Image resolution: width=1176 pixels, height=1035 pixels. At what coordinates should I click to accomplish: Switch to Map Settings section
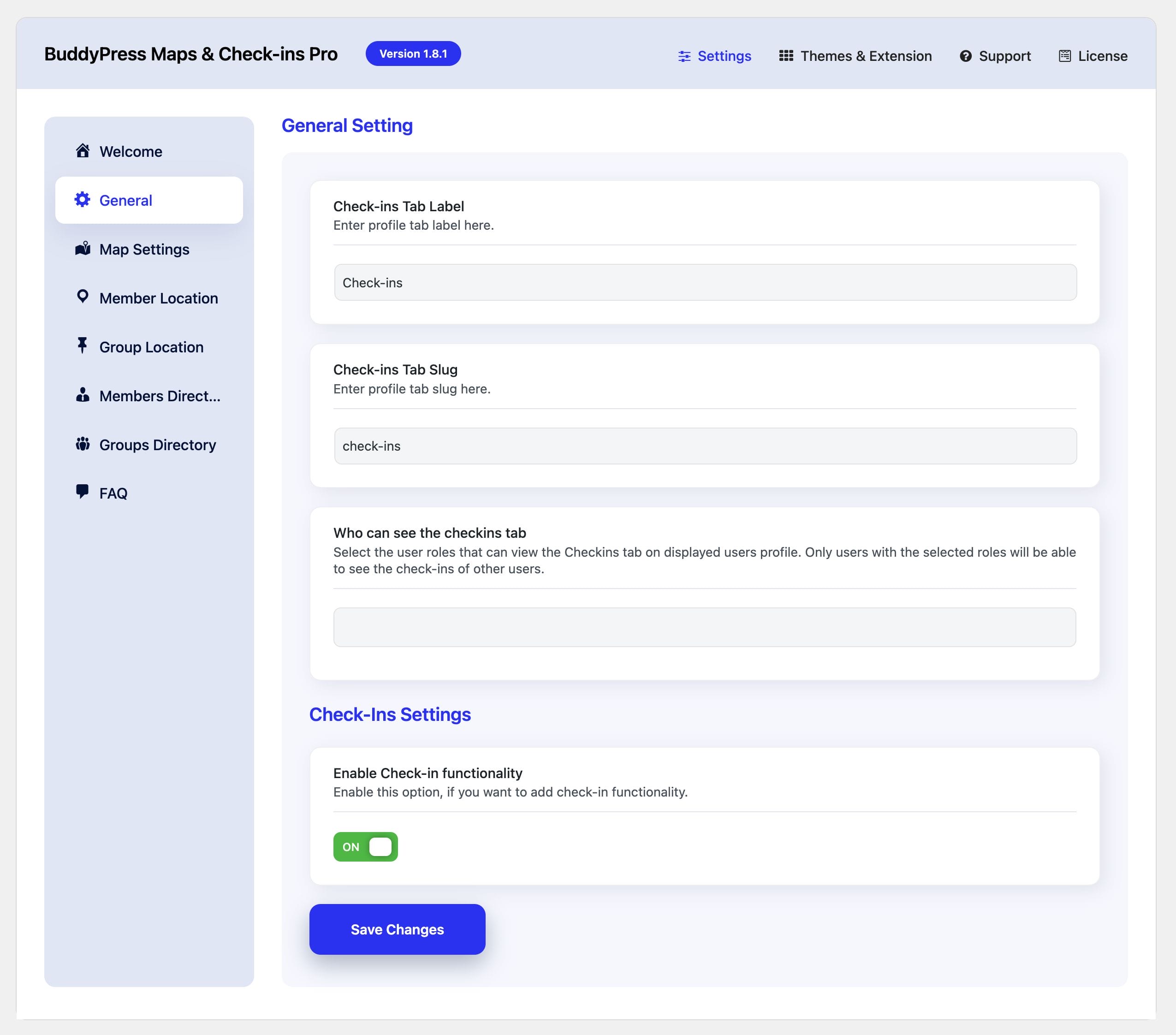click(144, 249)
